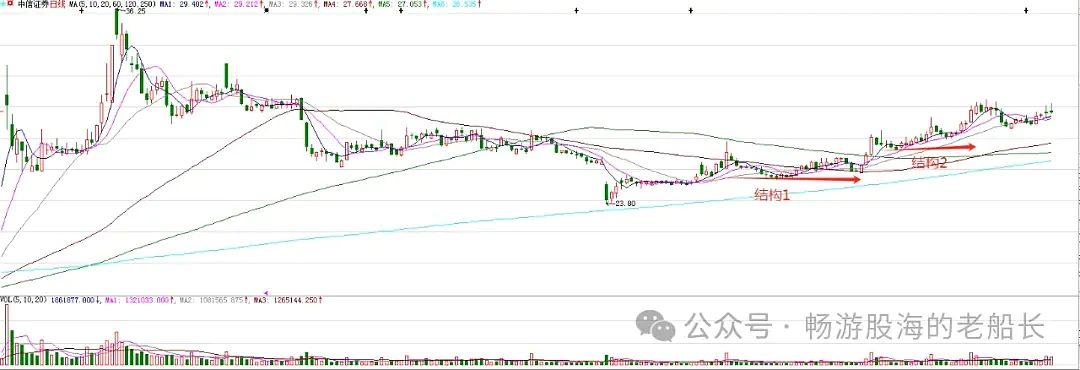The image size is (1080, 370).
Task: Click the MA5: 27.053 legend value
Action: pyautogui.click(x=400, y=4)
